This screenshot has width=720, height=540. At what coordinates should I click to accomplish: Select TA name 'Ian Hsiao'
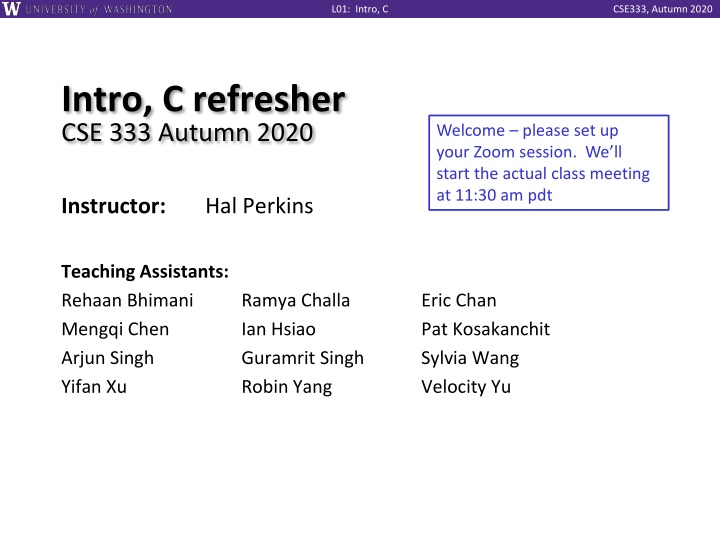(x=278, y=329)
